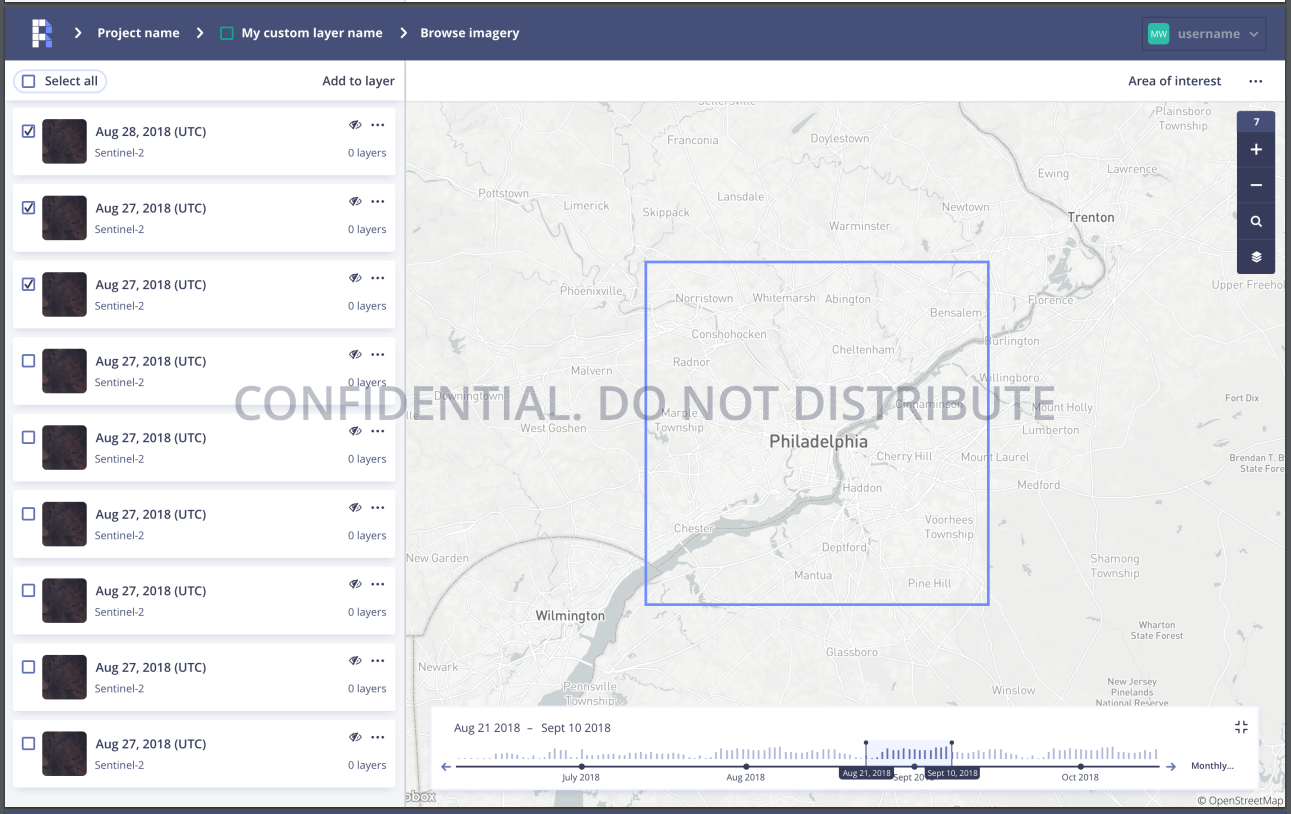The image size is (1291, 814).
Task: Open more options for Aug 28, 2018 scene
Action: (x=377, y=125)
